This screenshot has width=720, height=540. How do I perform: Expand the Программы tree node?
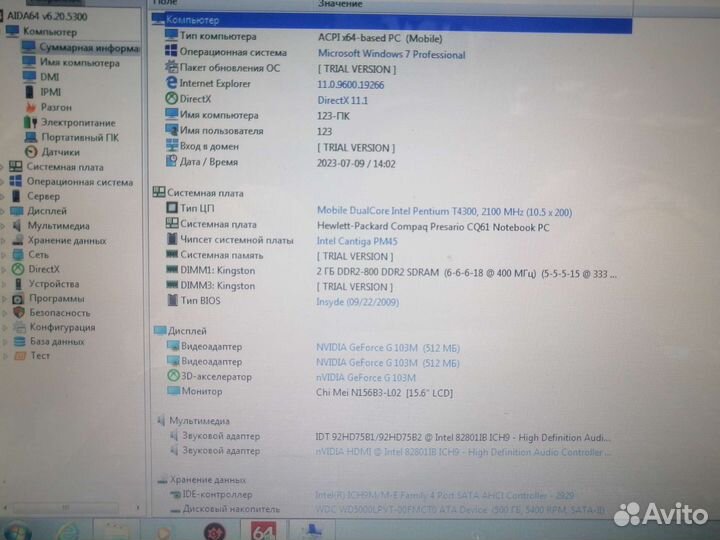(5, 299)
